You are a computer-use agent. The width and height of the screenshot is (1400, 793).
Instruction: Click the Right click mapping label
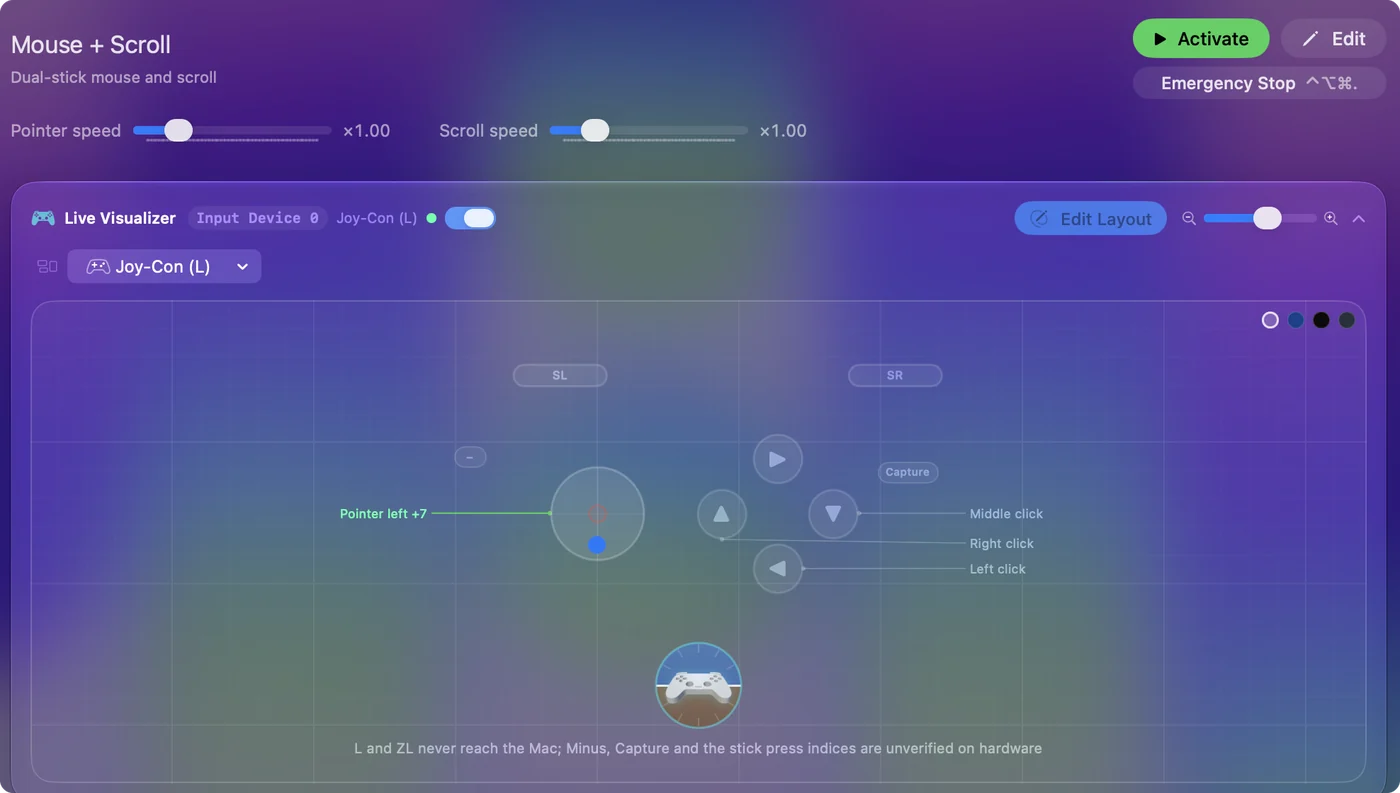[x=1002, y=543]
